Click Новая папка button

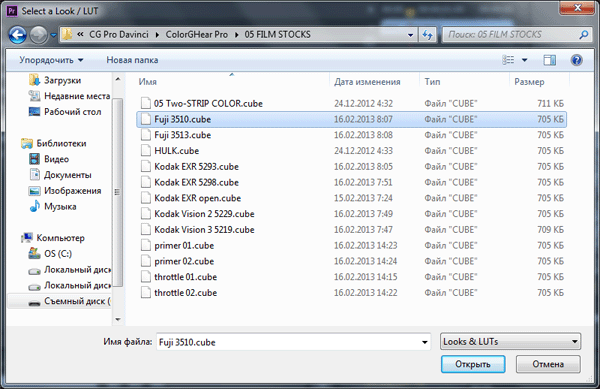click(132, 60)
